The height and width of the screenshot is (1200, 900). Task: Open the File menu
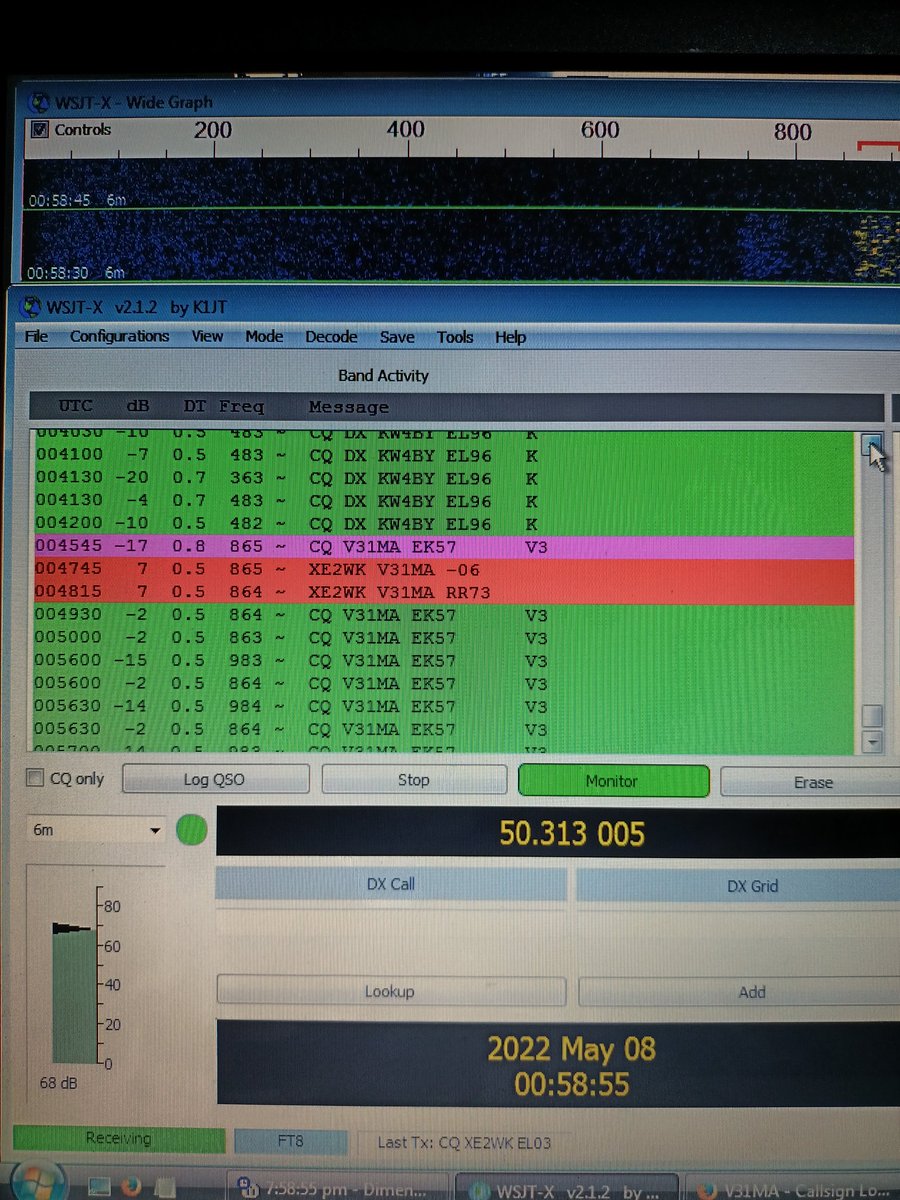[36, 337]
